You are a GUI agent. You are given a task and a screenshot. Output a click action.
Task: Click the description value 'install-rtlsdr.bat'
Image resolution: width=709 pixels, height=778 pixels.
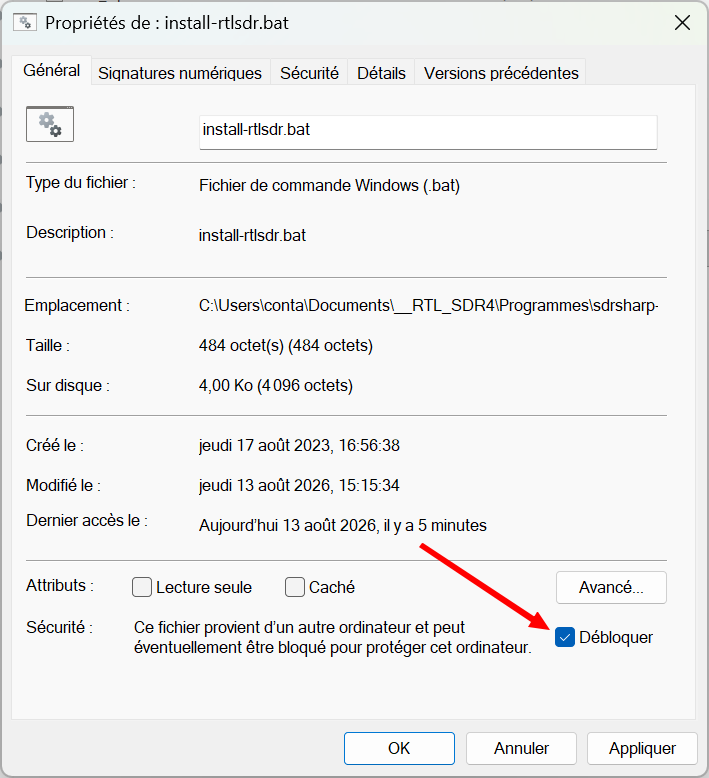click(252, 235)
